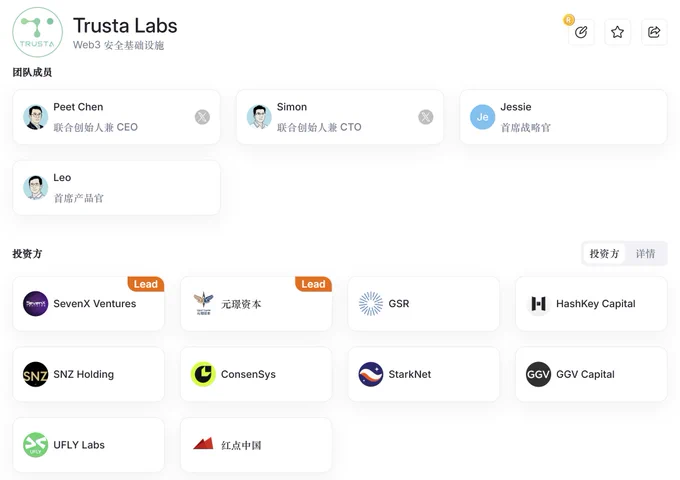680x480 pixels.
Task: Click the 团队成员 heading
Action: coord(32,72)
